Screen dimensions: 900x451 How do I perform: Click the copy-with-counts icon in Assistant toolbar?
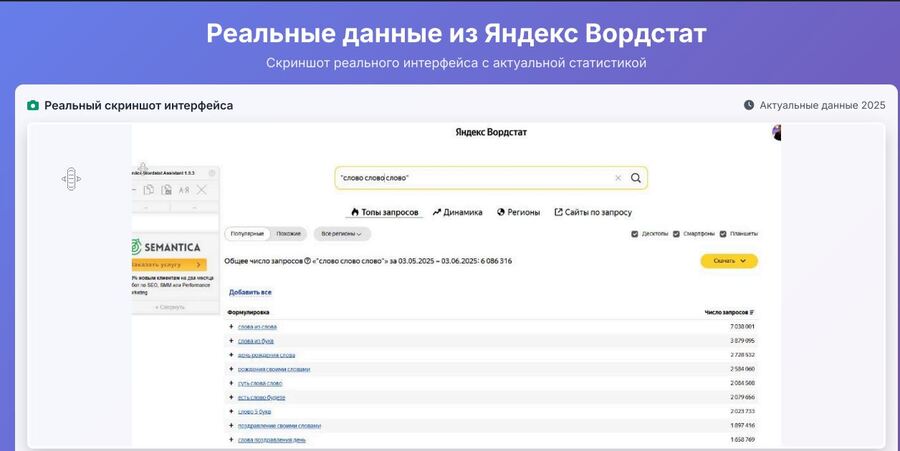[x=166, y=190]
